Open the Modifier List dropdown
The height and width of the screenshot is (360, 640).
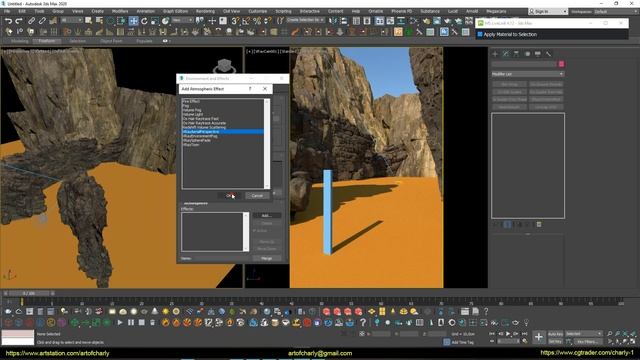pyautogui.click(x=527, y=74)
